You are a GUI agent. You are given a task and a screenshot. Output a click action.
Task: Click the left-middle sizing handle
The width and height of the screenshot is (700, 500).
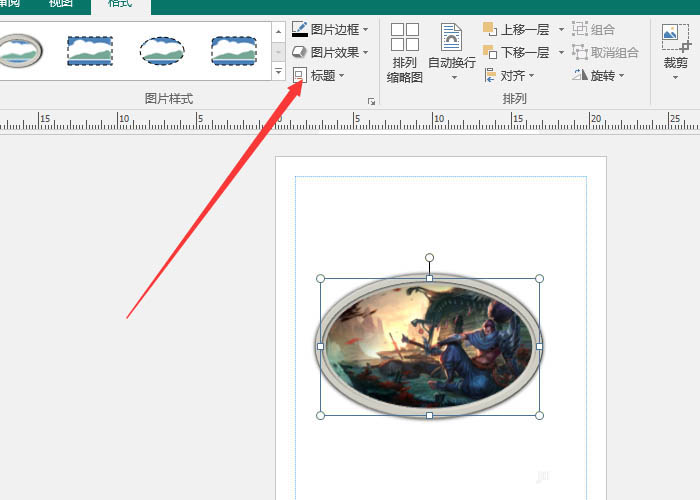320,346
